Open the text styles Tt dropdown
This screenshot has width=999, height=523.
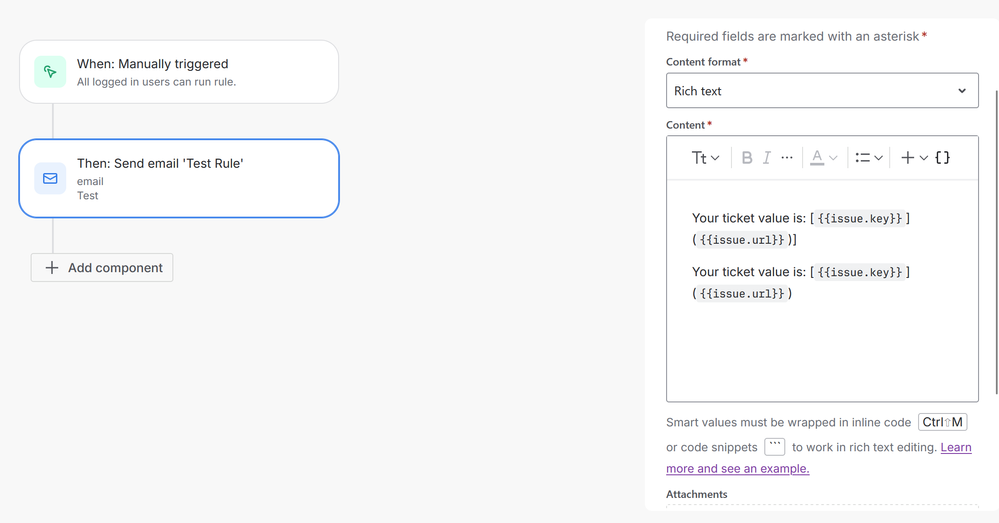[x=705, y=158]
